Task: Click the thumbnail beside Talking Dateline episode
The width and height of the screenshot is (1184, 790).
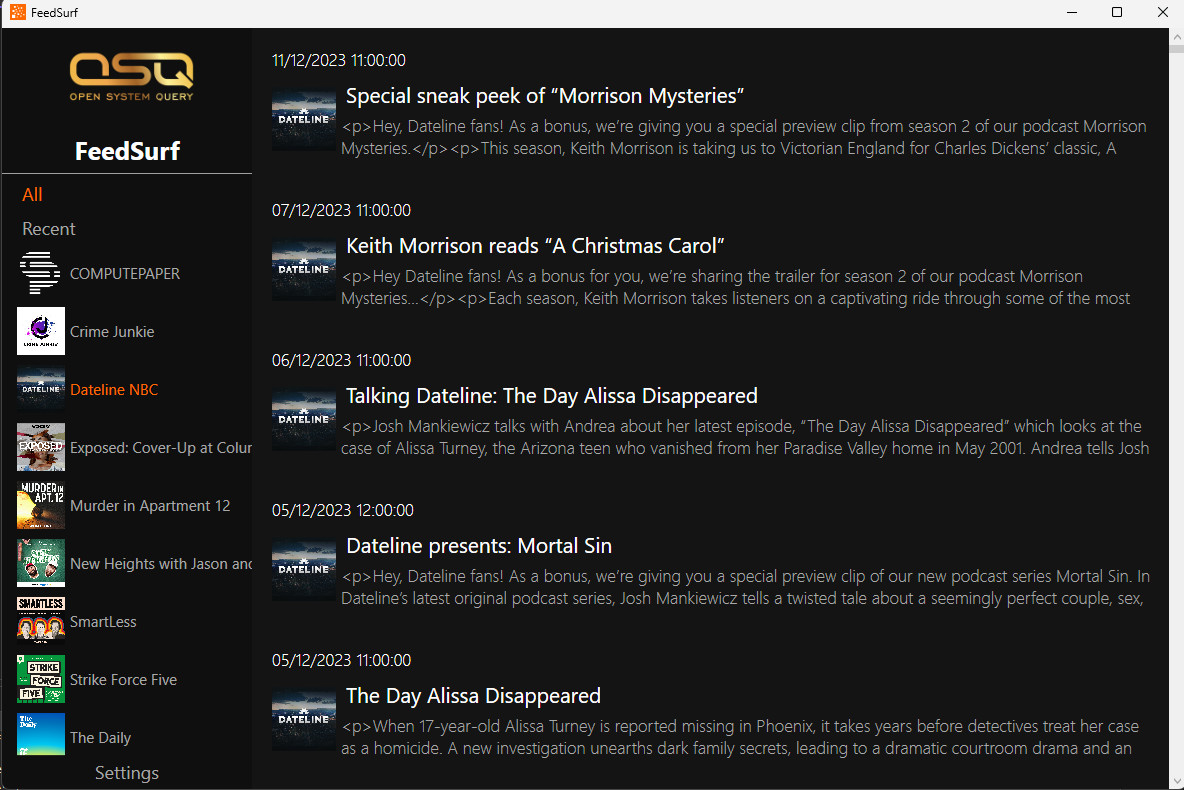Action: tap(304, 420)
